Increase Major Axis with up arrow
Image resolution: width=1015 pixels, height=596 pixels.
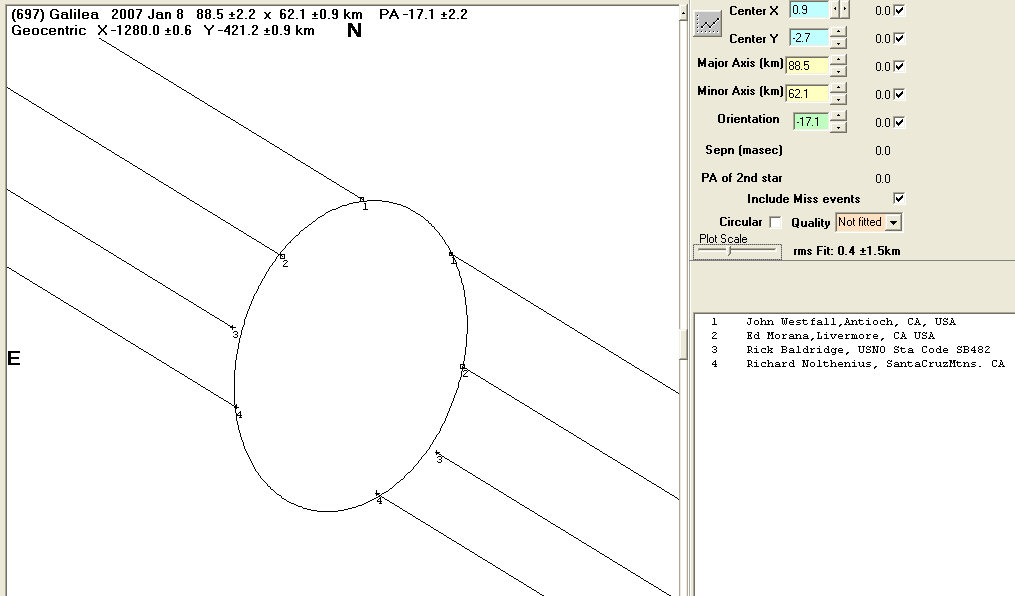click(x=838, y=60)
